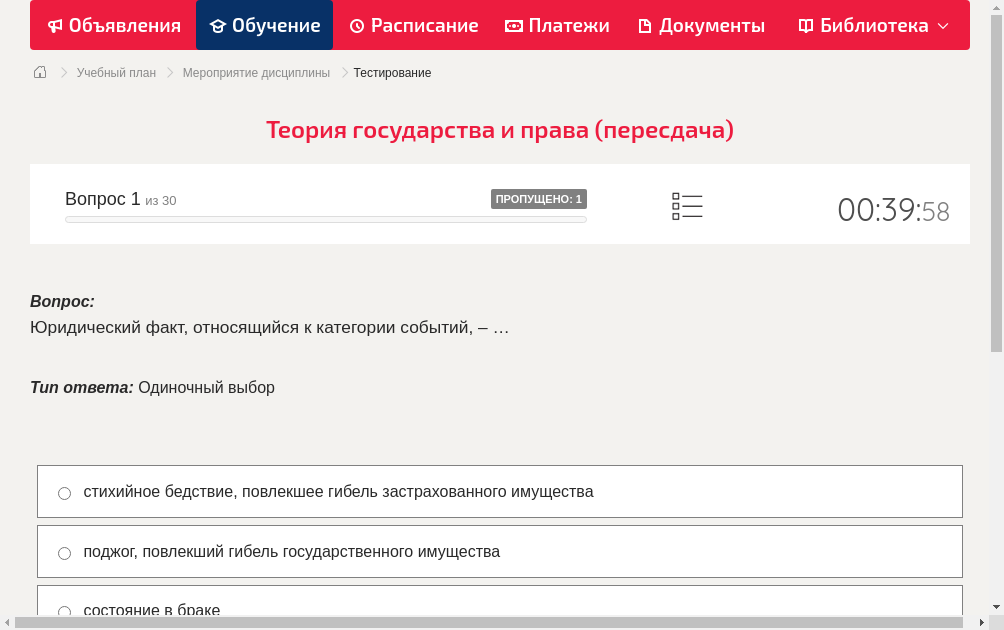Open Мероприятие дисциплины breadcrumb link
1004x630 pixels.
point(257,73)
